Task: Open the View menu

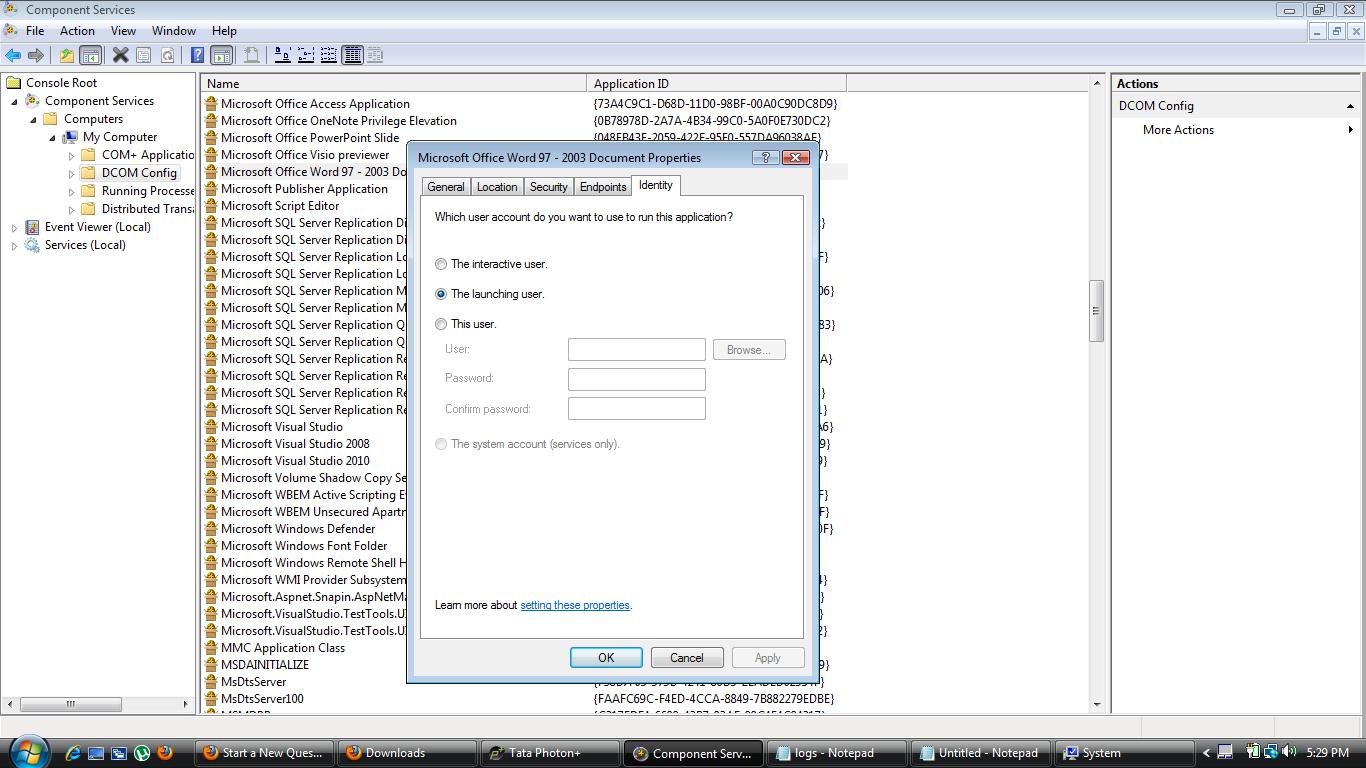Action: (123, 31)
